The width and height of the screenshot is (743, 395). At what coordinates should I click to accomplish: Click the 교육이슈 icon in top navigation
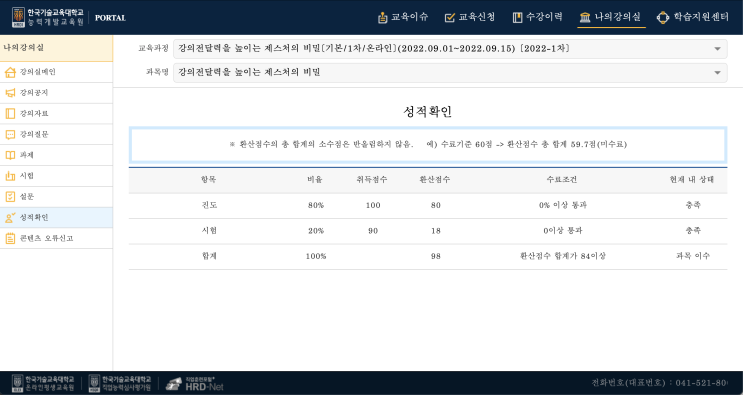(382, 18)
